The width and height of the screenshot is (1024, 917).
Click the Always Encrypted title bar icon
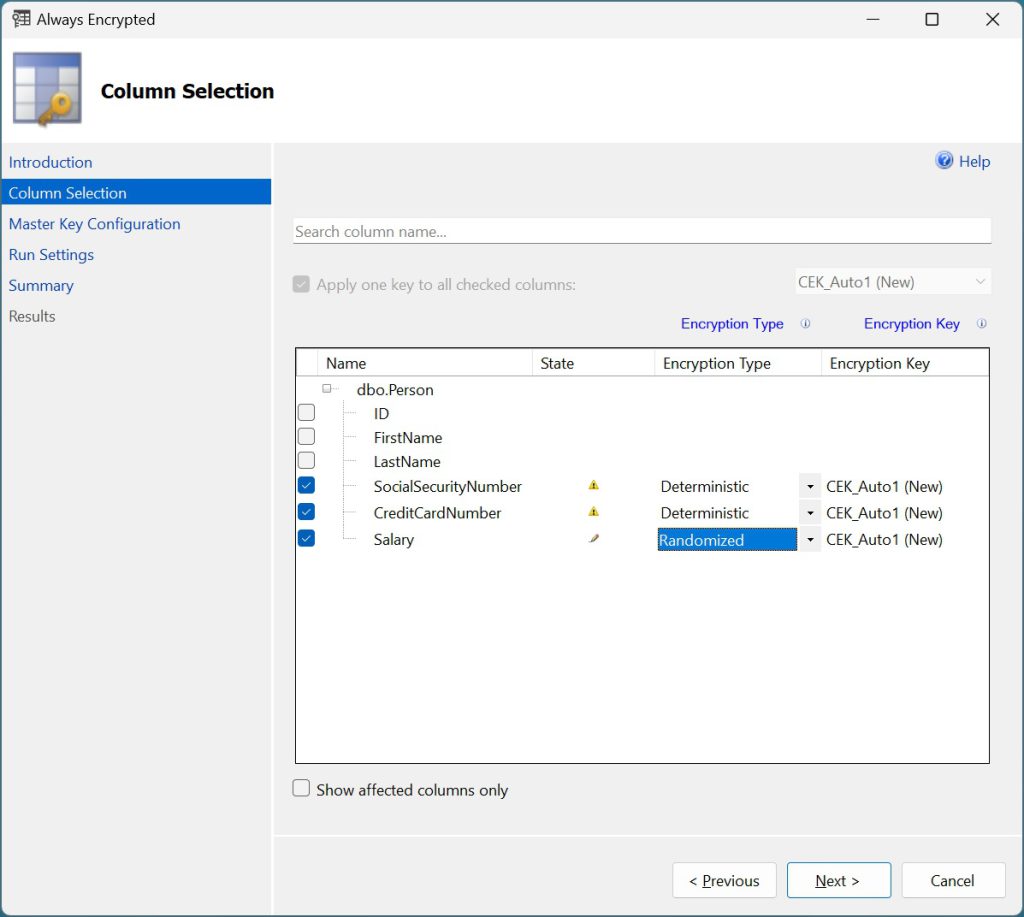[x=20, y=19]
